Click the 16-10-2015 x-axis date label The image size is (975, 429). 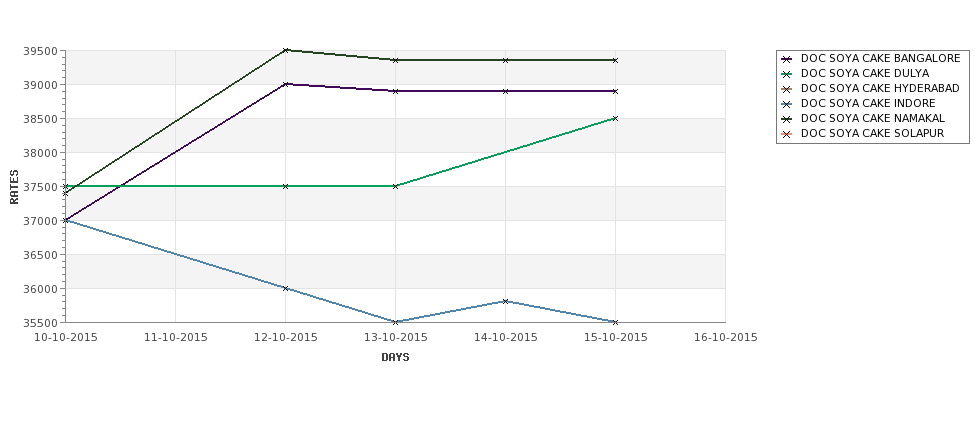726,338
